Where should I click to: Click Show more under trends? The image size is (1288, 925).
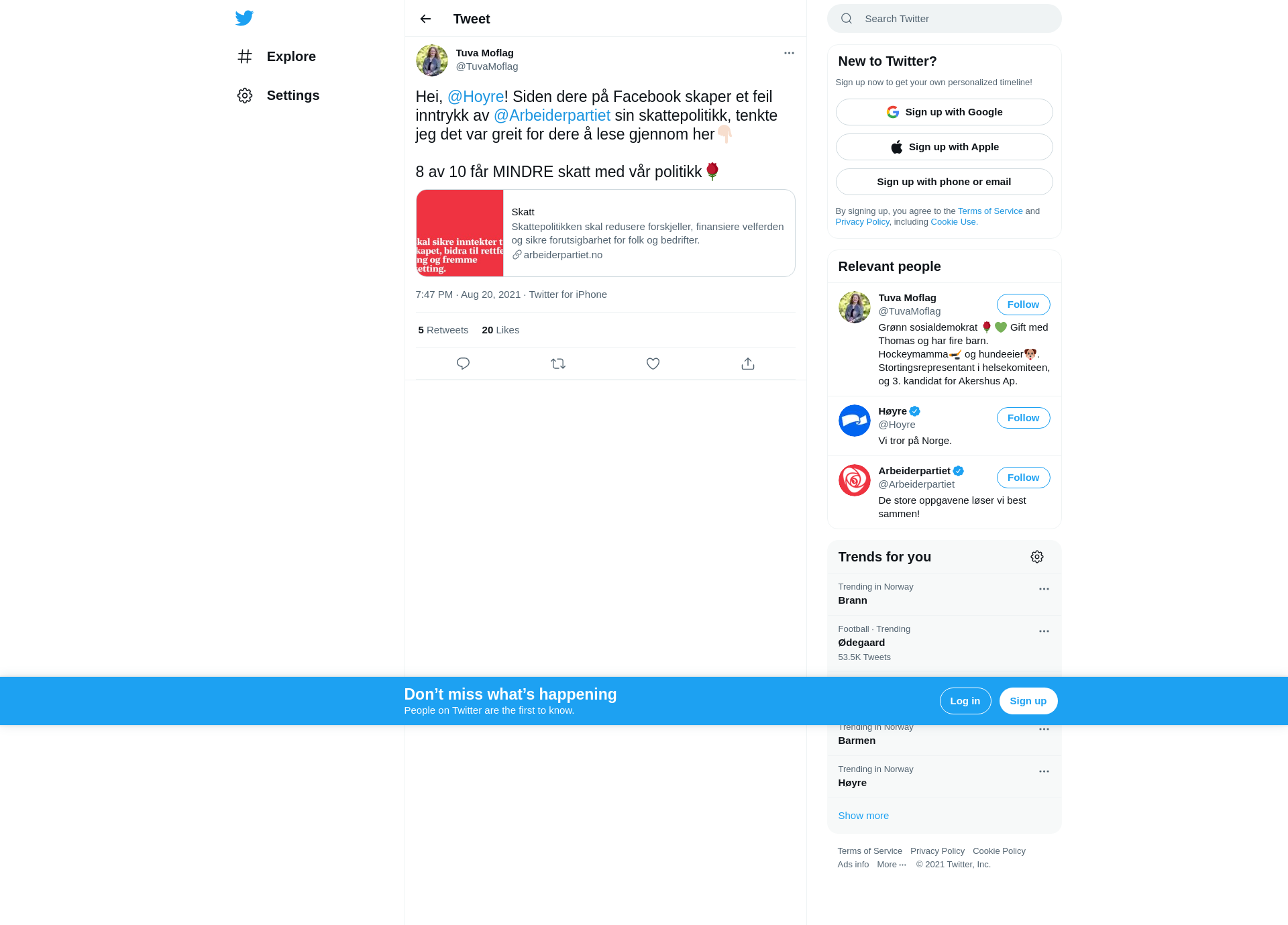863,816
